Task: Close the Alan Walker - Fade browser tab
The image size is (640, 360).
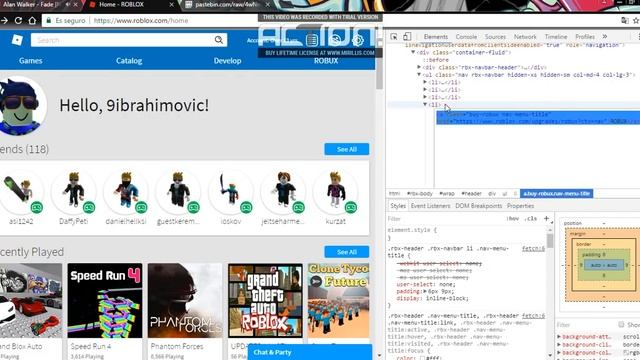Action: click(75, 4)
